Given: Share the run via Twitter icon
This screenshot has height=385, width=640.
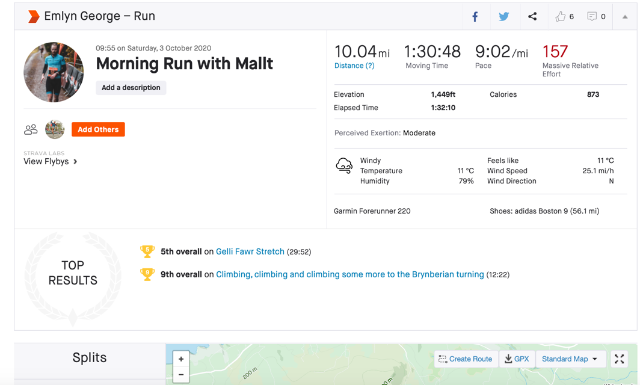Looking at the screenshot, I should [x=504, y=17].
